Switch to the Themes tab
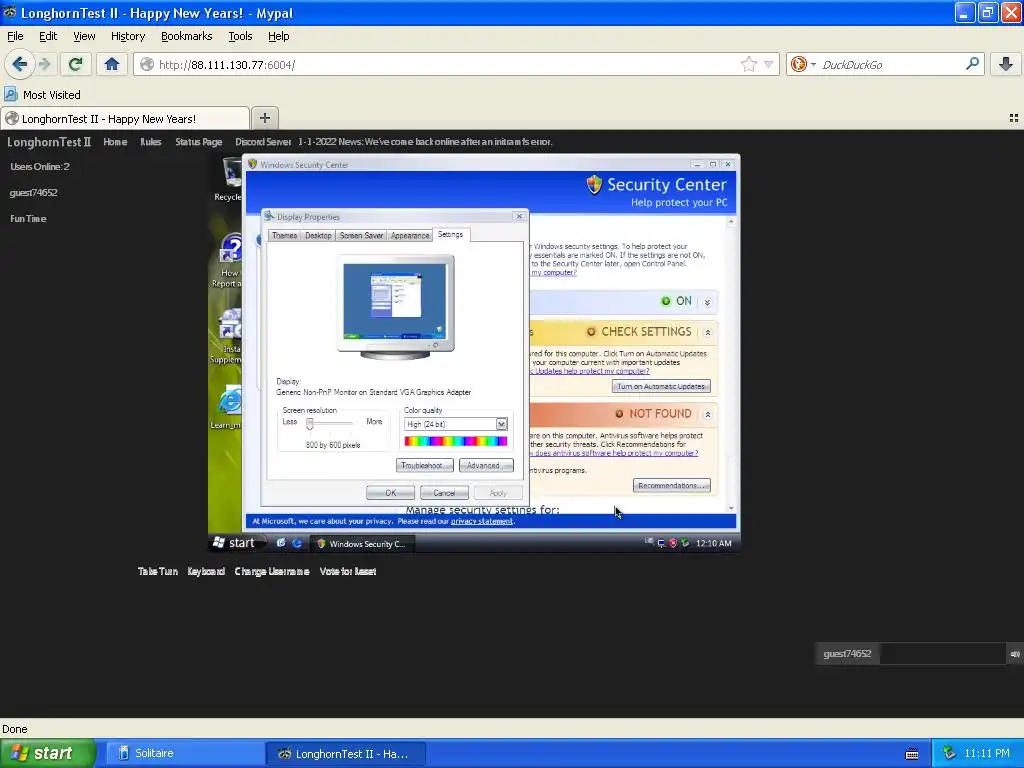 pyautogui.click(x=284, y=235)
